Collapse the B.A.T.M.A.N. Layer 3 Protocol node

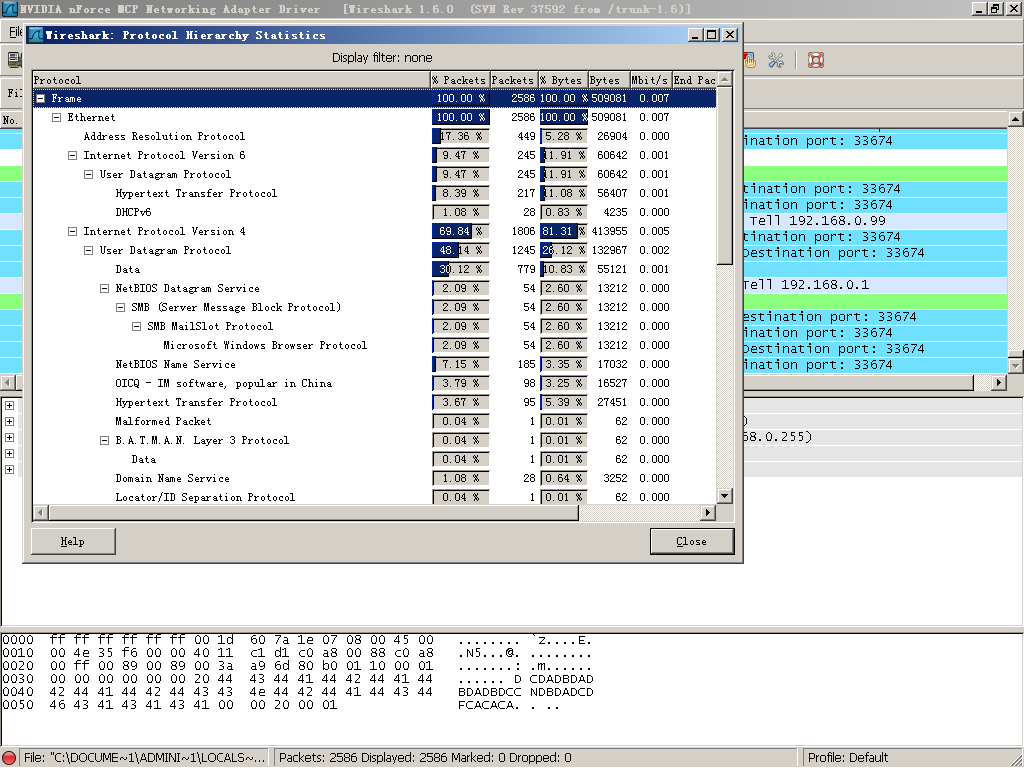pyautogui.click(x=105, y=441)
